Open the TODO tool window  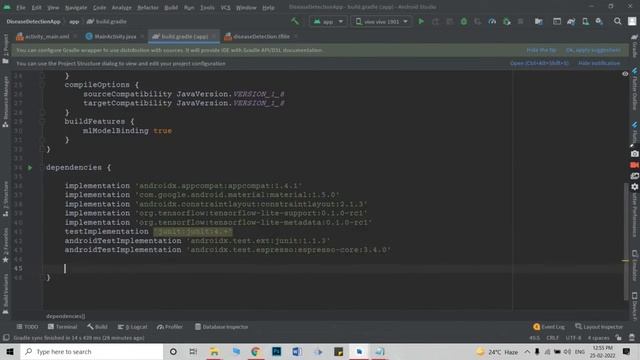[27, 327]
